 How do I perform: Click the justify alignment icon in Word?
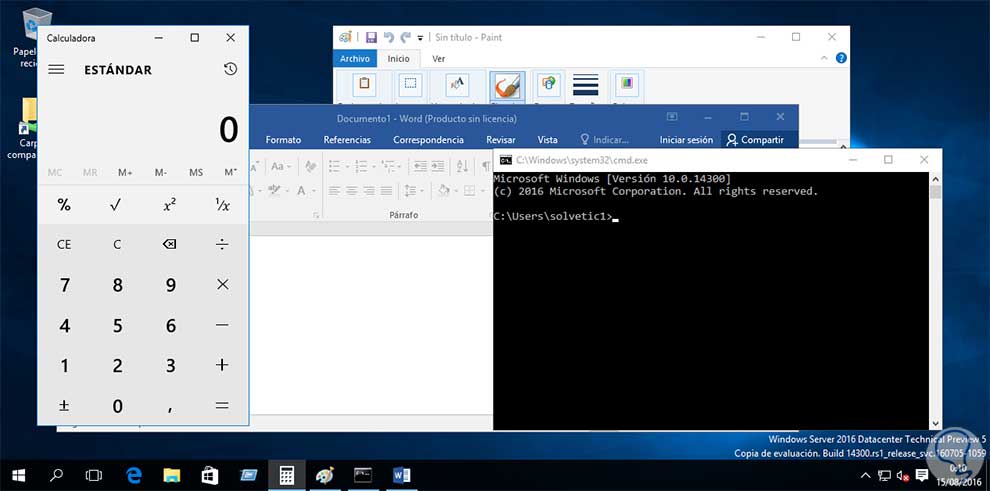[386, 191]
